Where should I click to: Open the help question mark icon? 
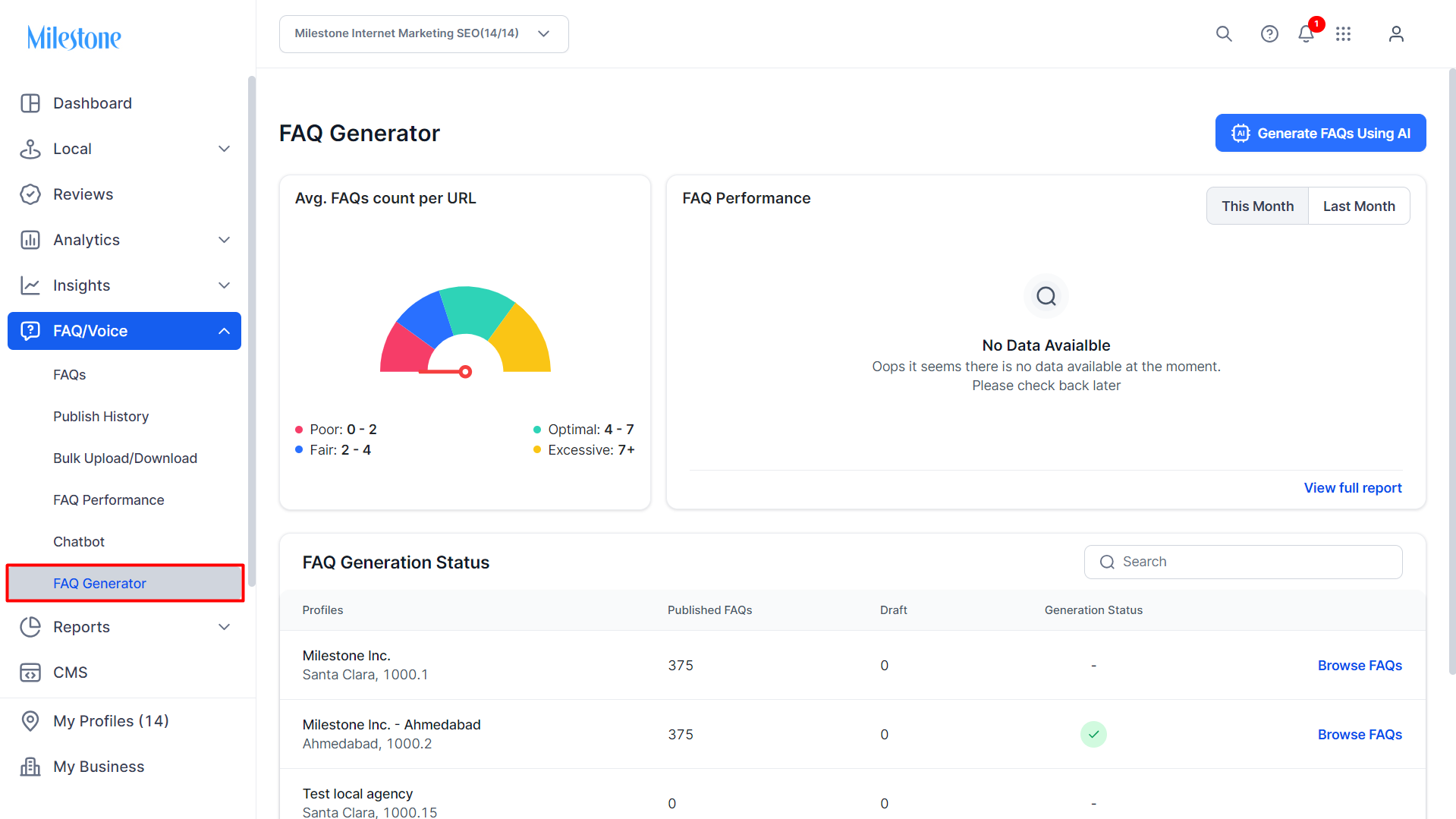tap(1269, 33)
